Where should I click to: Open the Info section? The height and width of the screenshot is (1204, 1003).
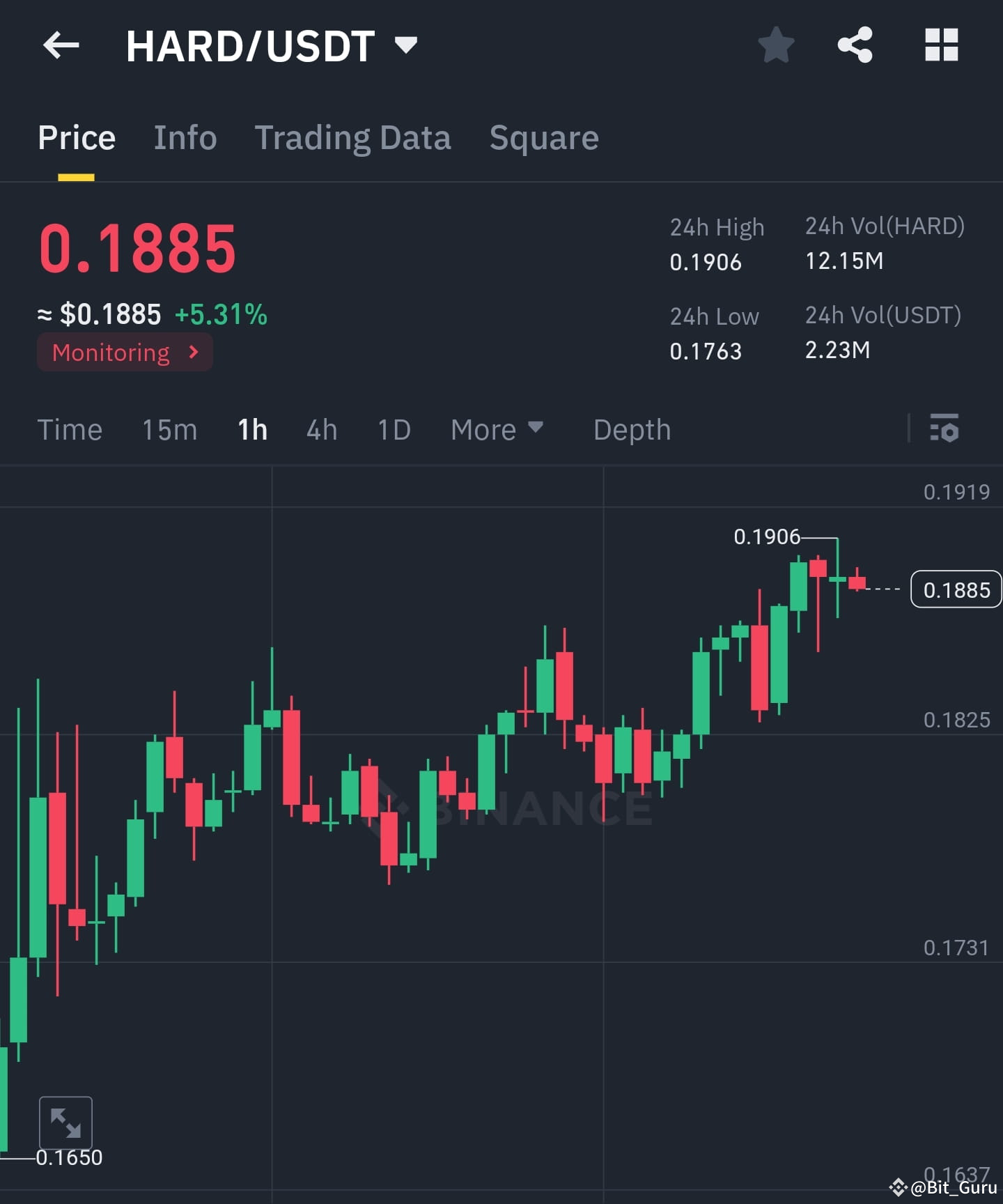tap(185, 137)
